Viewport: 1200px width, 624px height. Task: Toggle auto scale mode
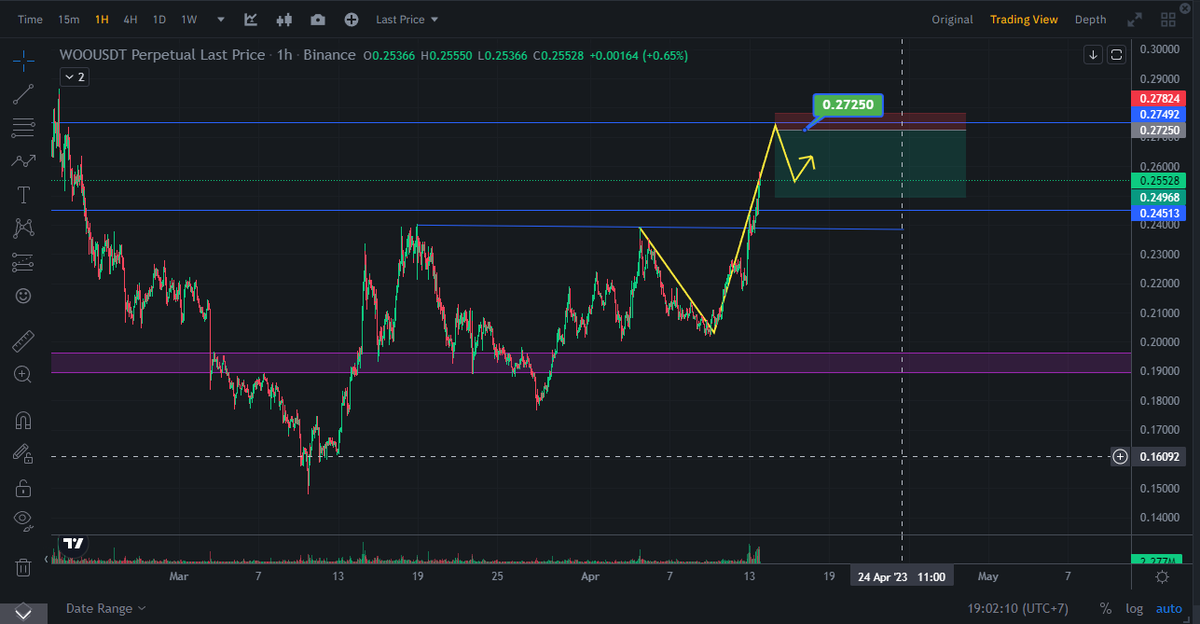point(1169,608)
